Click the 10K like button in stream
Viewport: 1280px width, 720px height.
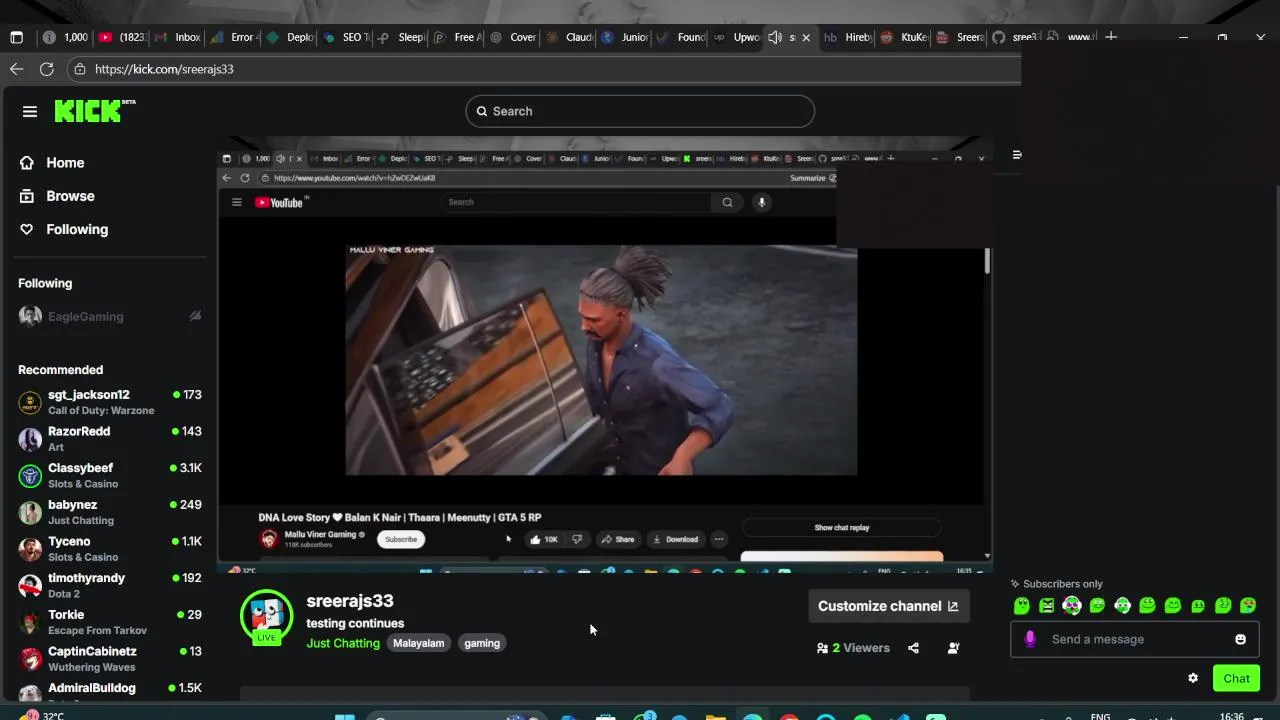pos(544,539)
